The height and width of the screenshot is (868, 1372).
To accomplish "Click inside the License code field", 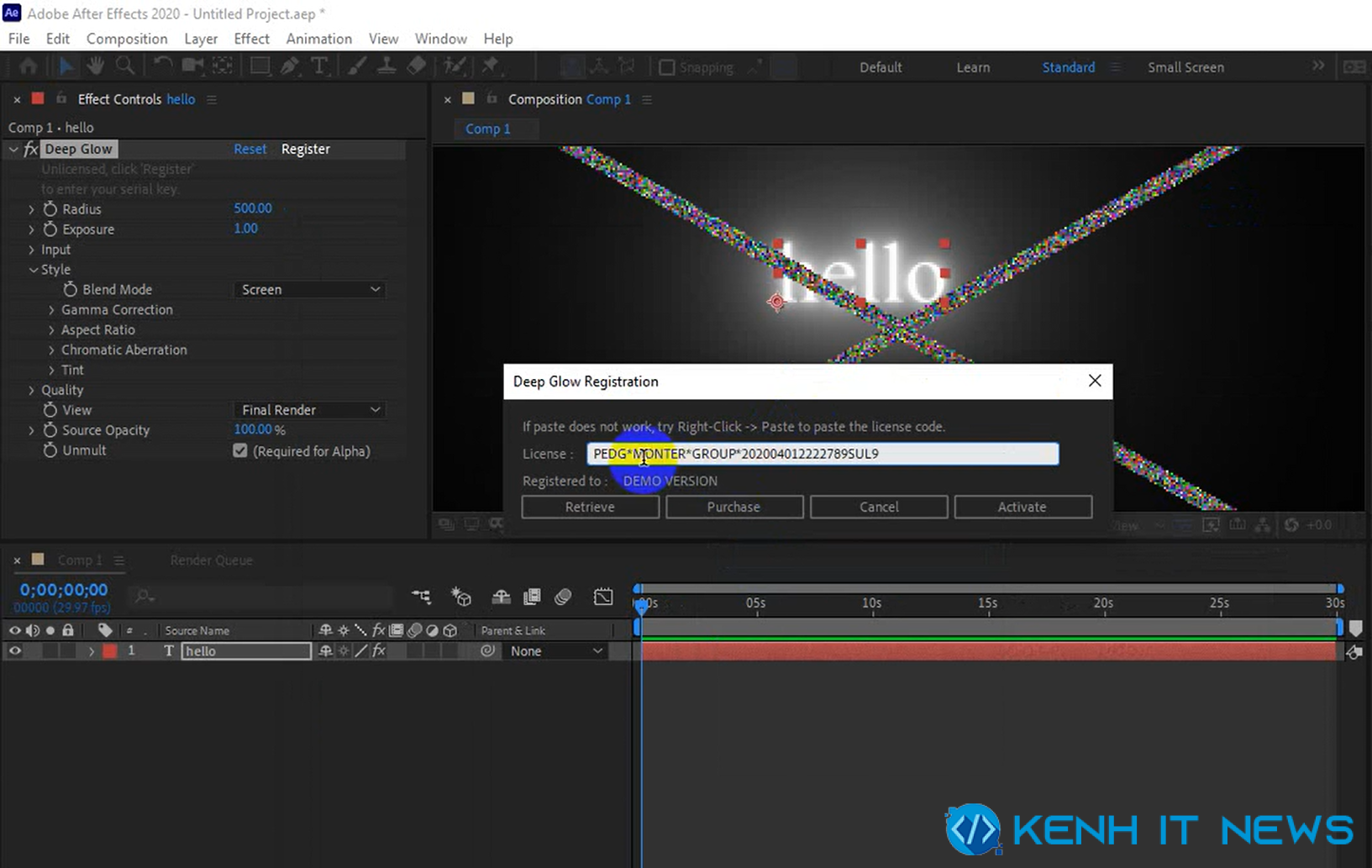I will (x=823, y=454).
